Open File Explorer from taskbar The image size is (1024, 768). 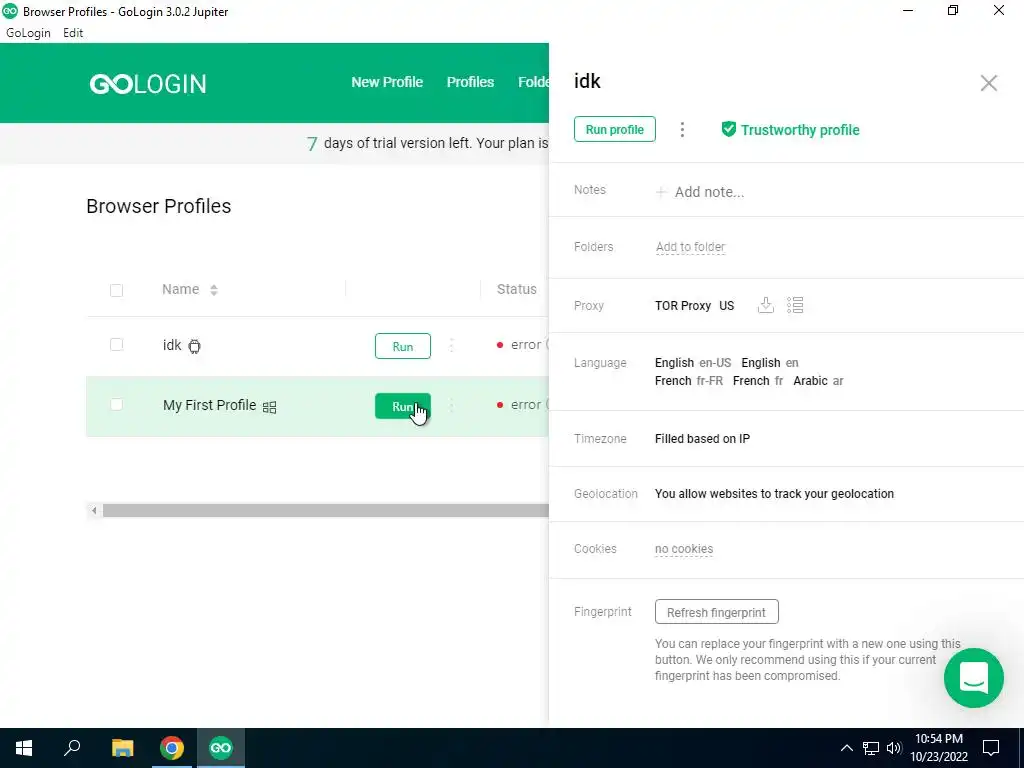[x=122, y=748]
